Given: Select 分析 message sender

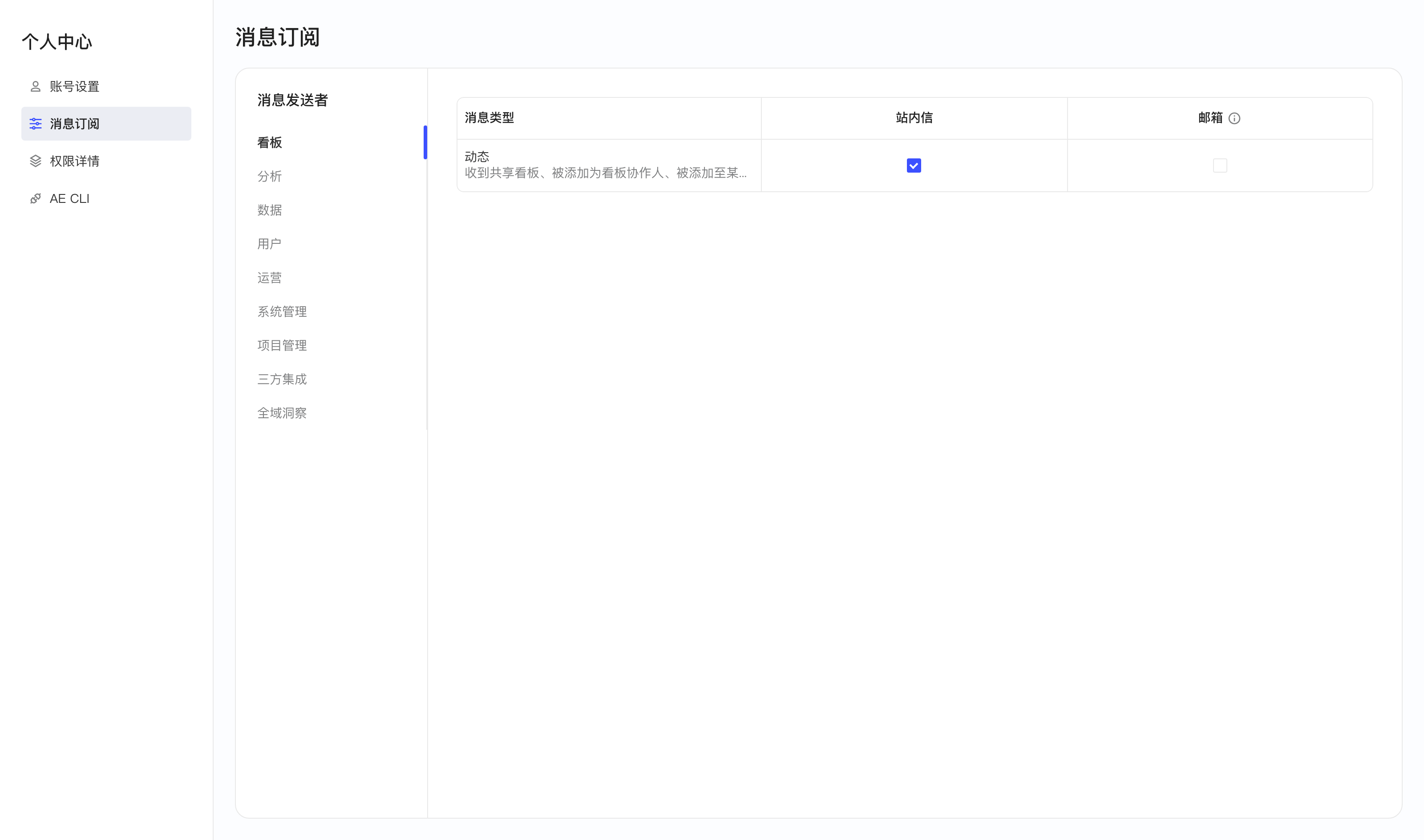Looking at the screenshot, I should (x=269, y=177).
